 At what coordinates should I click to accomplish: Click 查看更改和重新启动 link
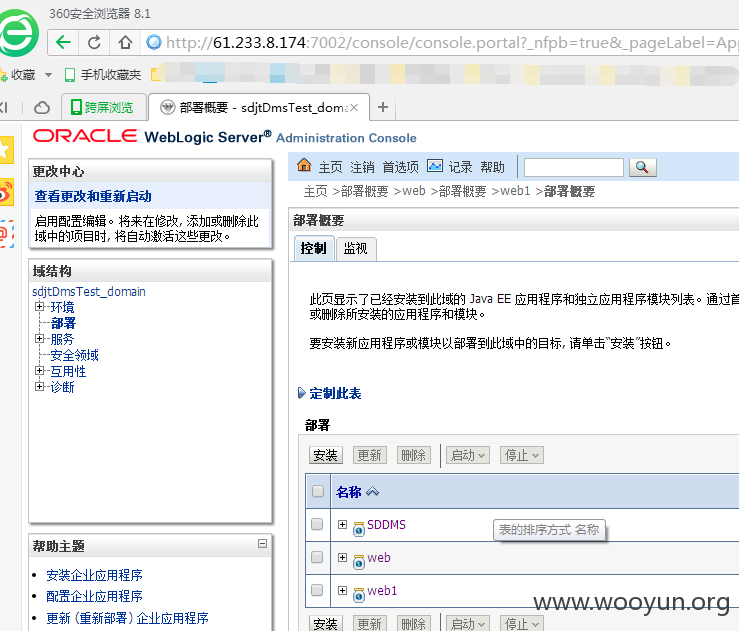(x=93, y=196)
